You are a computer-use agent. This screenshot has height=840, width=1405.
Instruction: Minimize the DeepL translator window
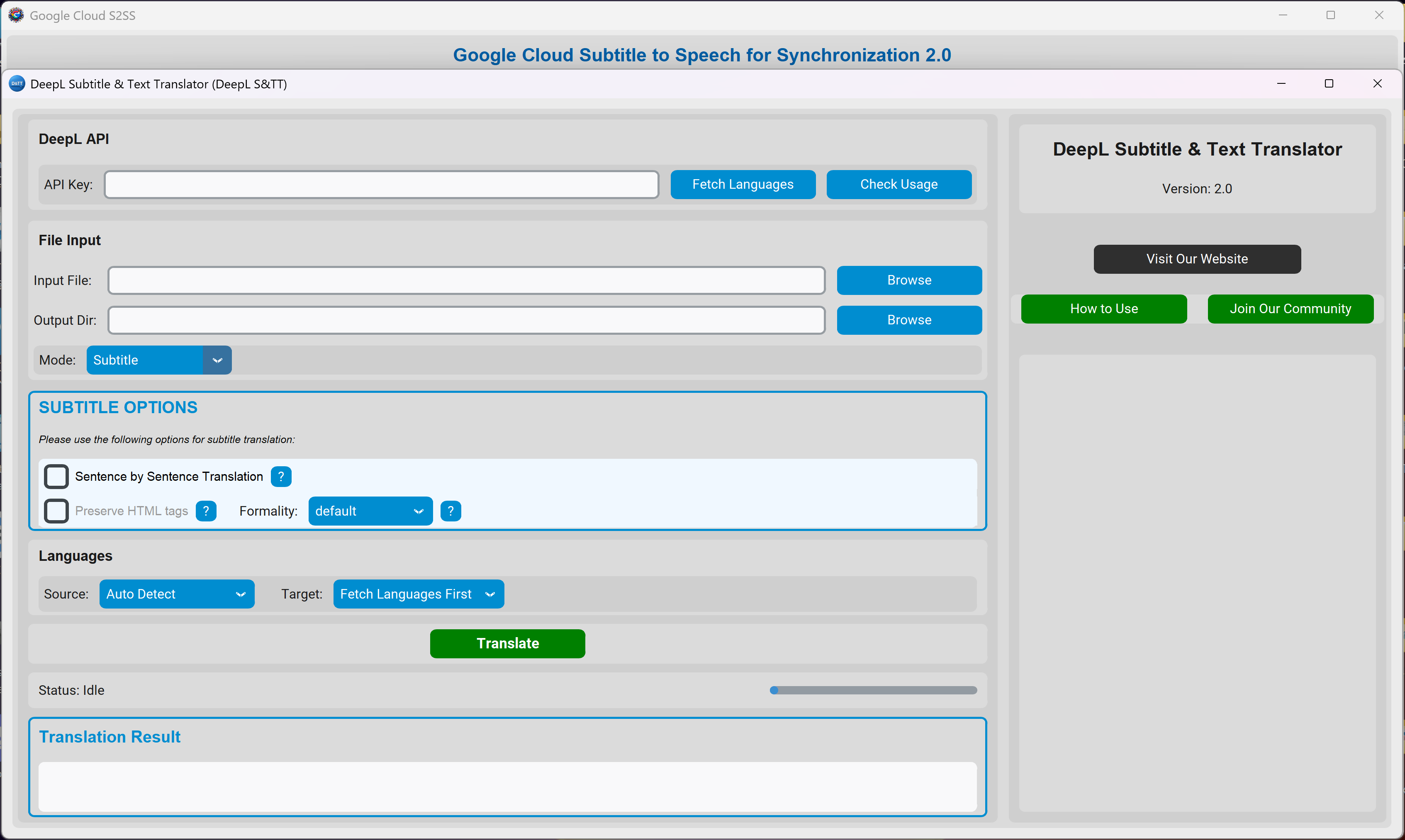[x=1282, y=84]
